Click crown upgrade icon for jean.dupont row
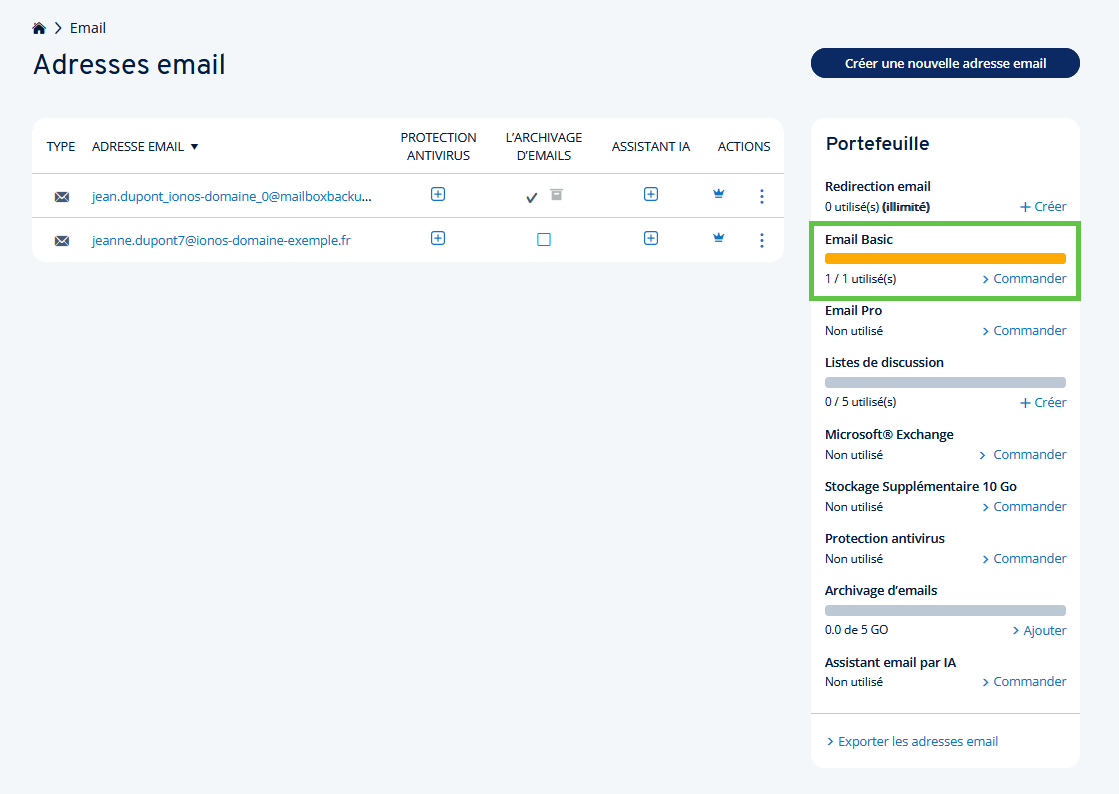This screenshot has width=1119, height=794. 718,194
